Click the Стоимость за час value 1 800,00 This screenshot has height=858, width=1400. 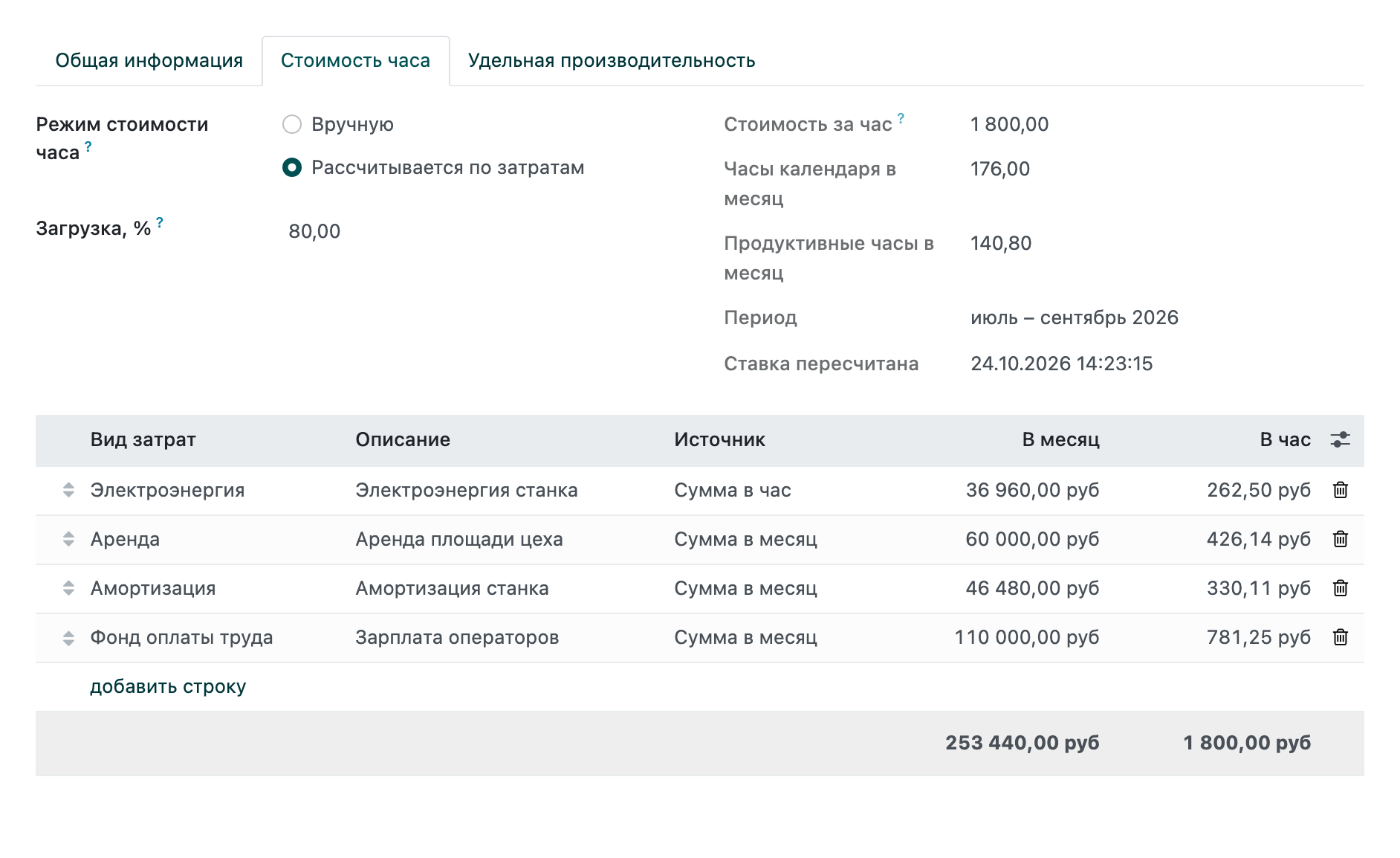tap(1009, 124)
